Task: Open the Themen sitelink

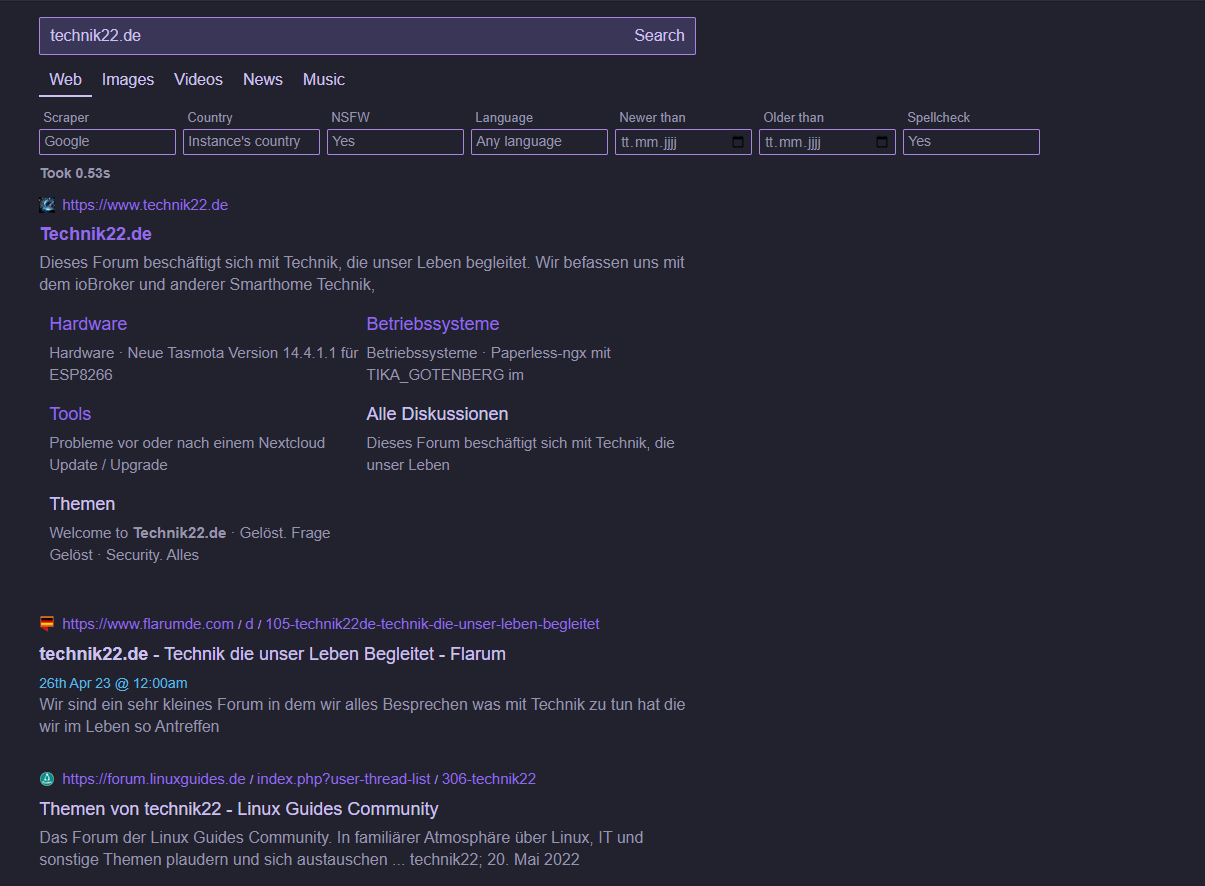Action: coord(82,504)
